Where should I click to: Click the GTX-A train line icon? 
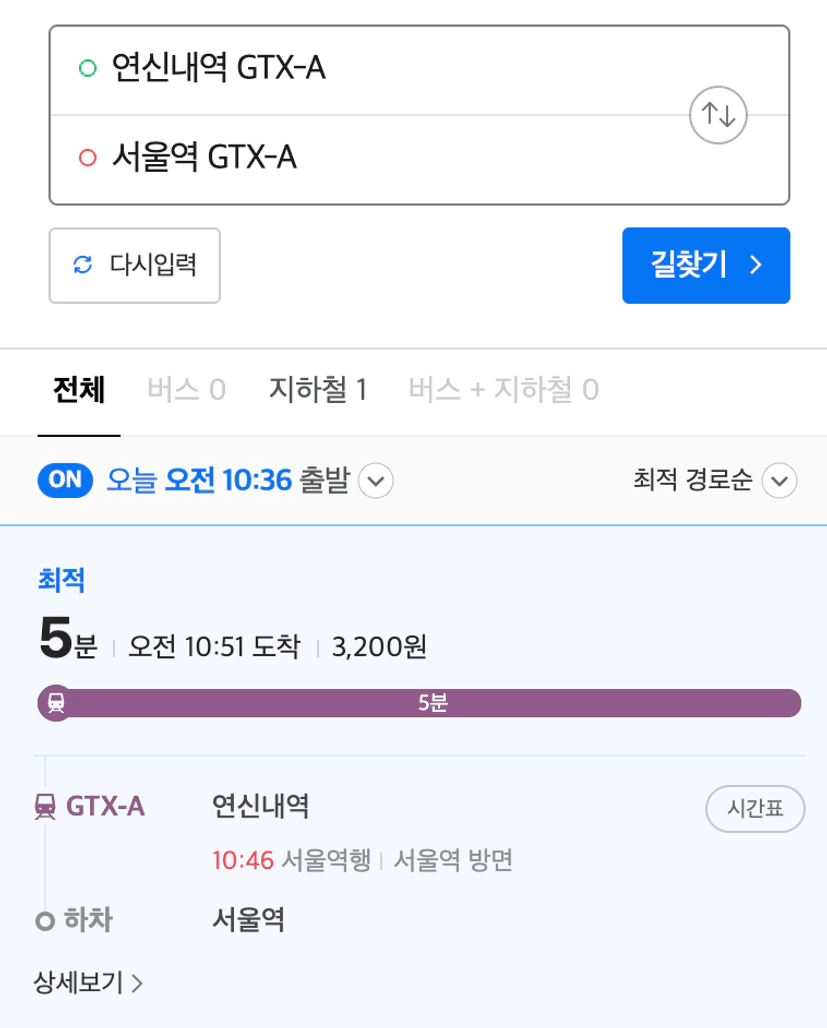pos(45,806)
